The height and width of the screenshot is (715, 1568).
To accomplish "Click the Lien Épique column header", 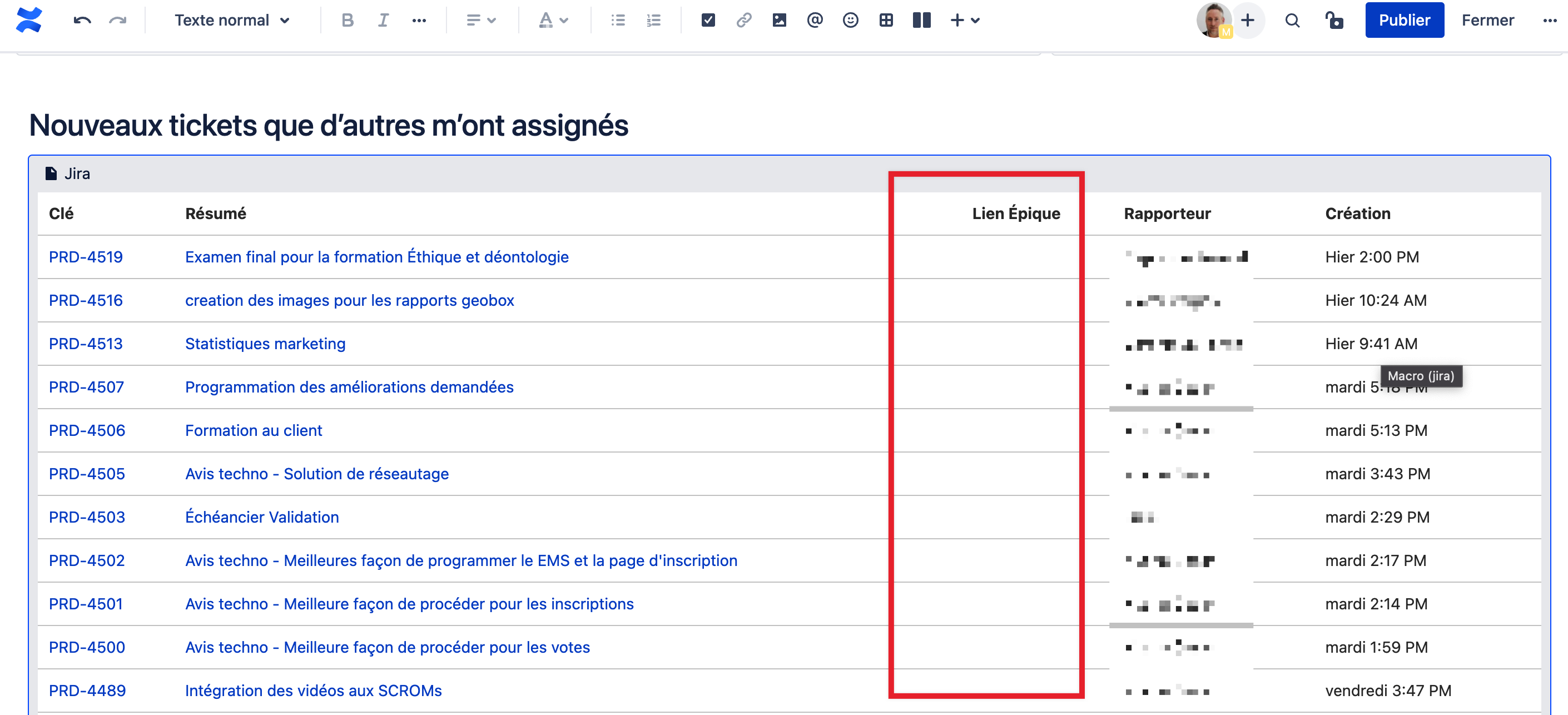I will tap(1015, 213).
